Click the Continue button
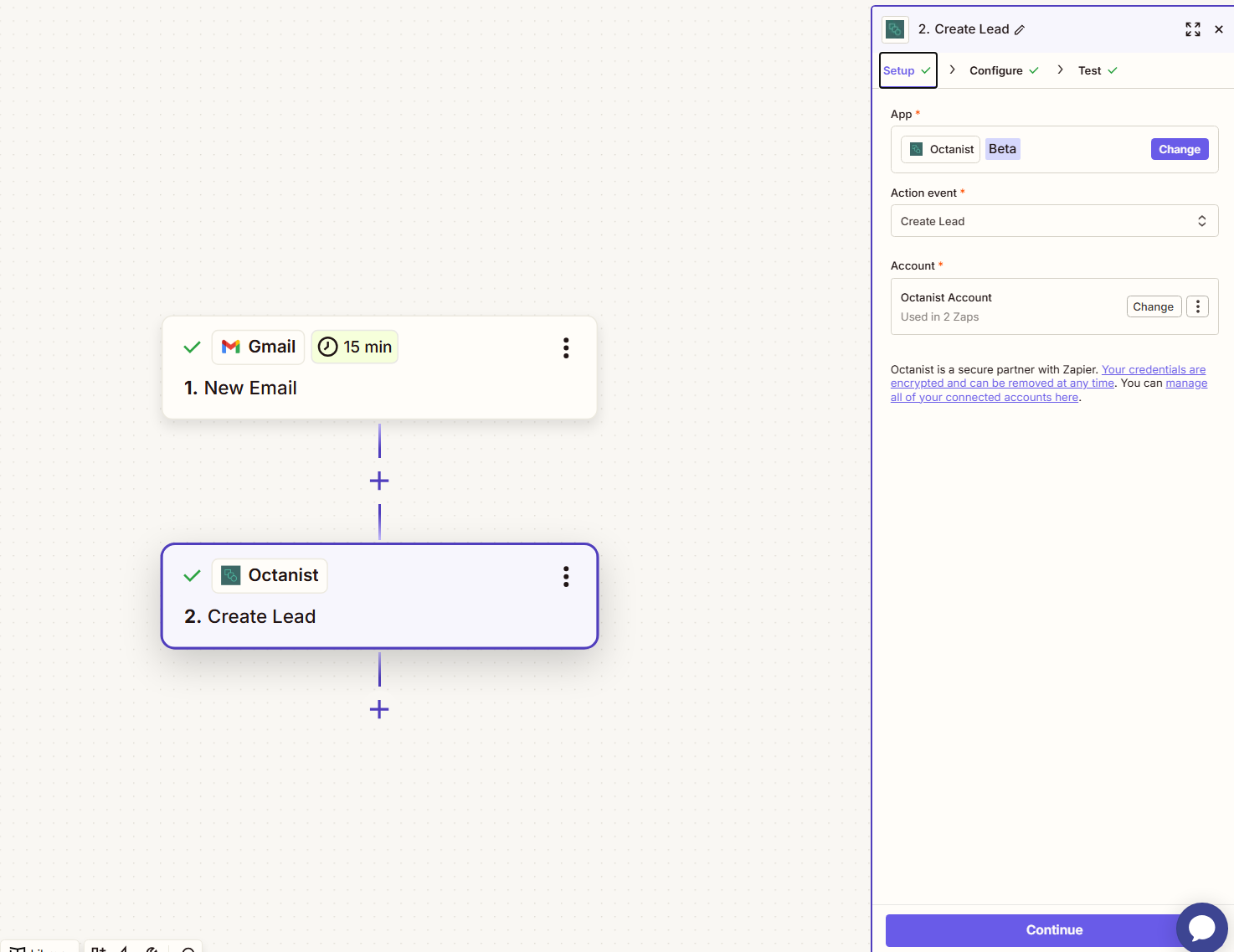The width and height of the screenshot is (1234, 952). (1053, 929)
